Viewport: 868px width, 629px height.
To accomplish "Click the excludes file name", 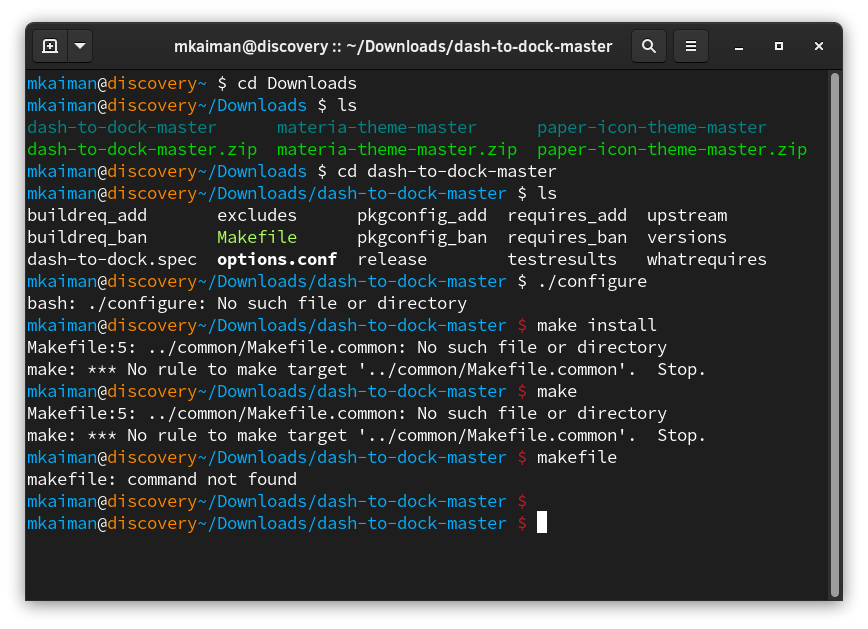I will (257, 215).
